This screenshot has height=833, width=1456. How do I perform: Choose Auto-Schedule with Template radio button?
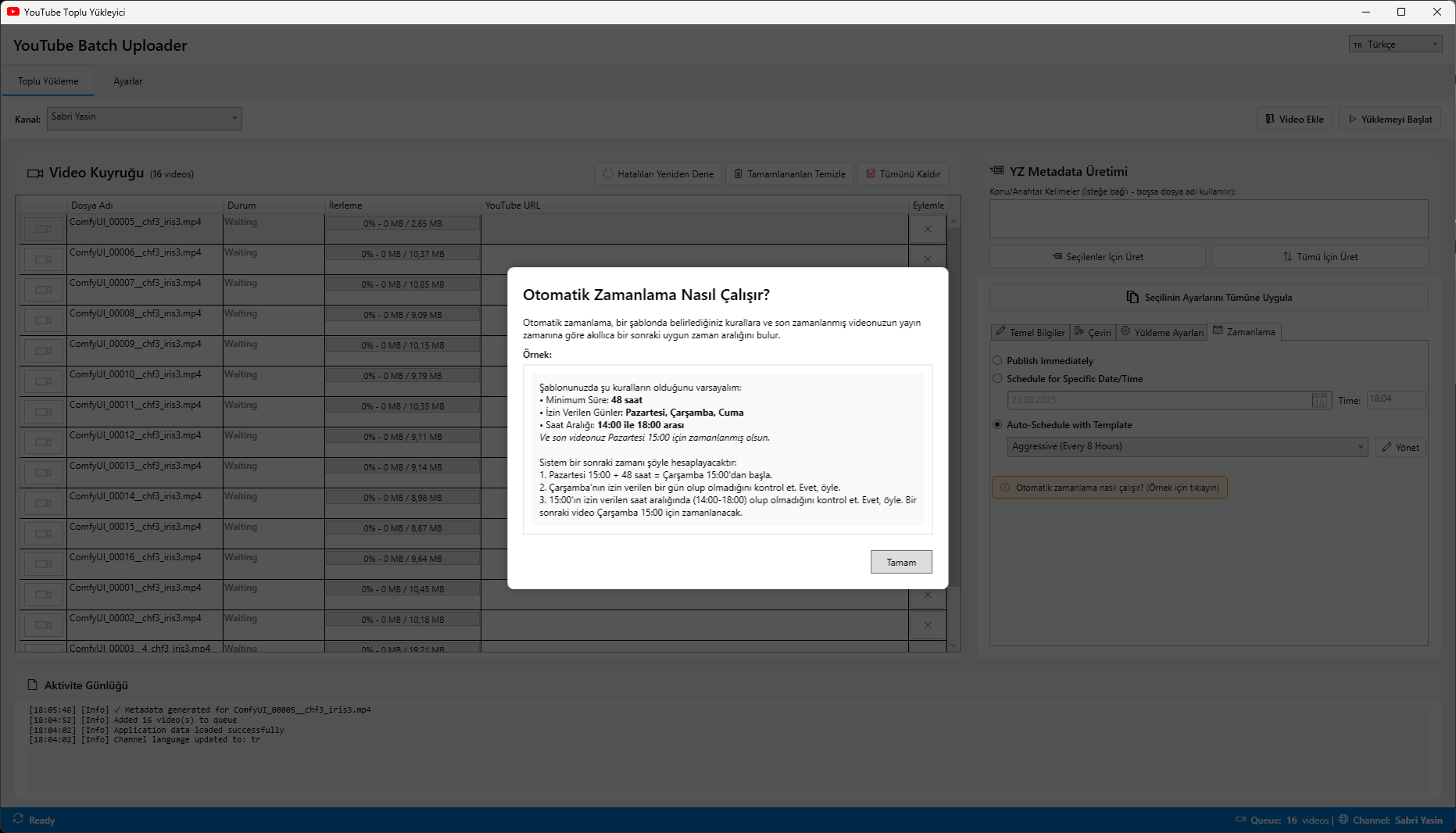pos(997,424)
